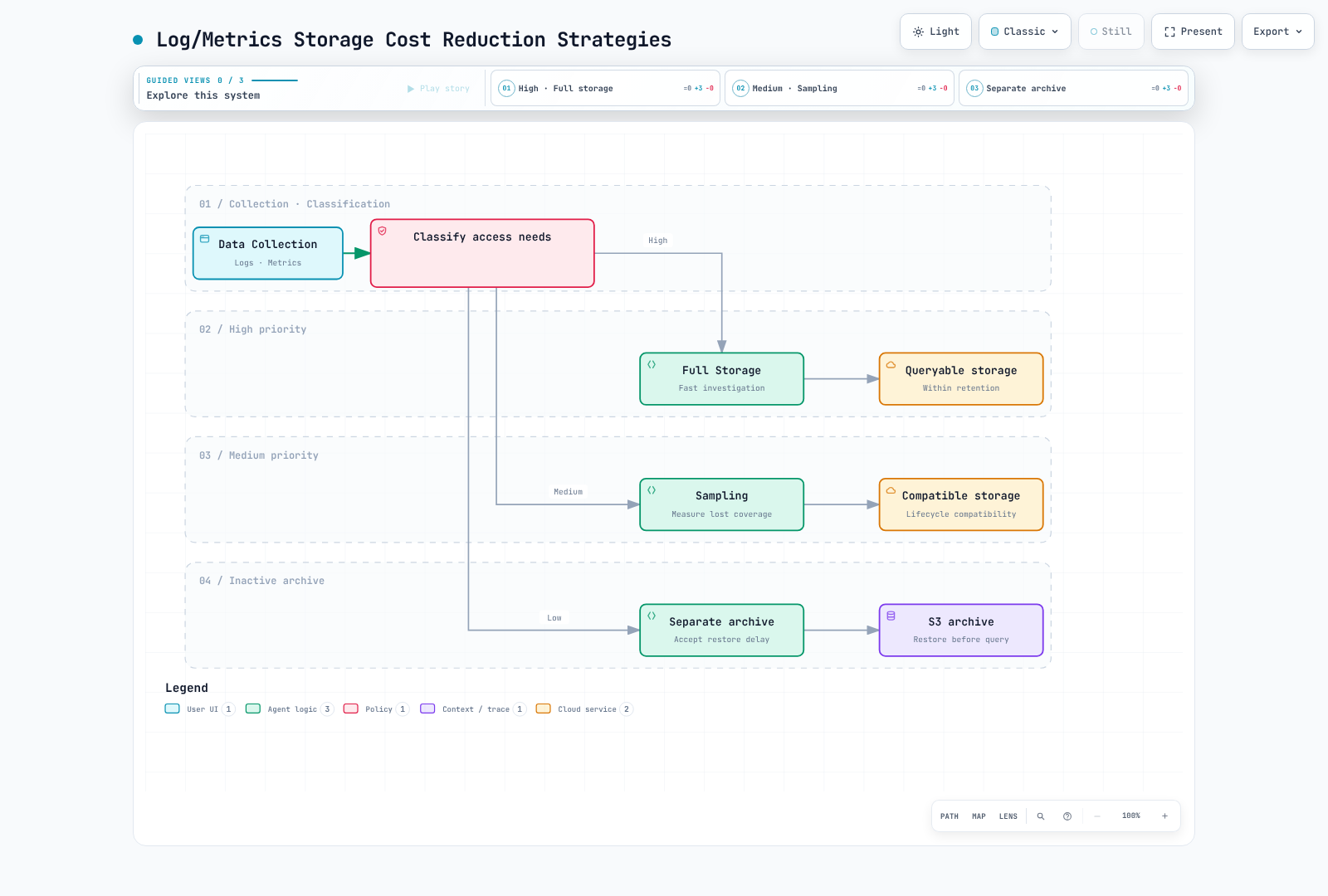The image size is (1328, 896).
Task: Filter by Policy legend swatch
Action: tap(351, 709)
